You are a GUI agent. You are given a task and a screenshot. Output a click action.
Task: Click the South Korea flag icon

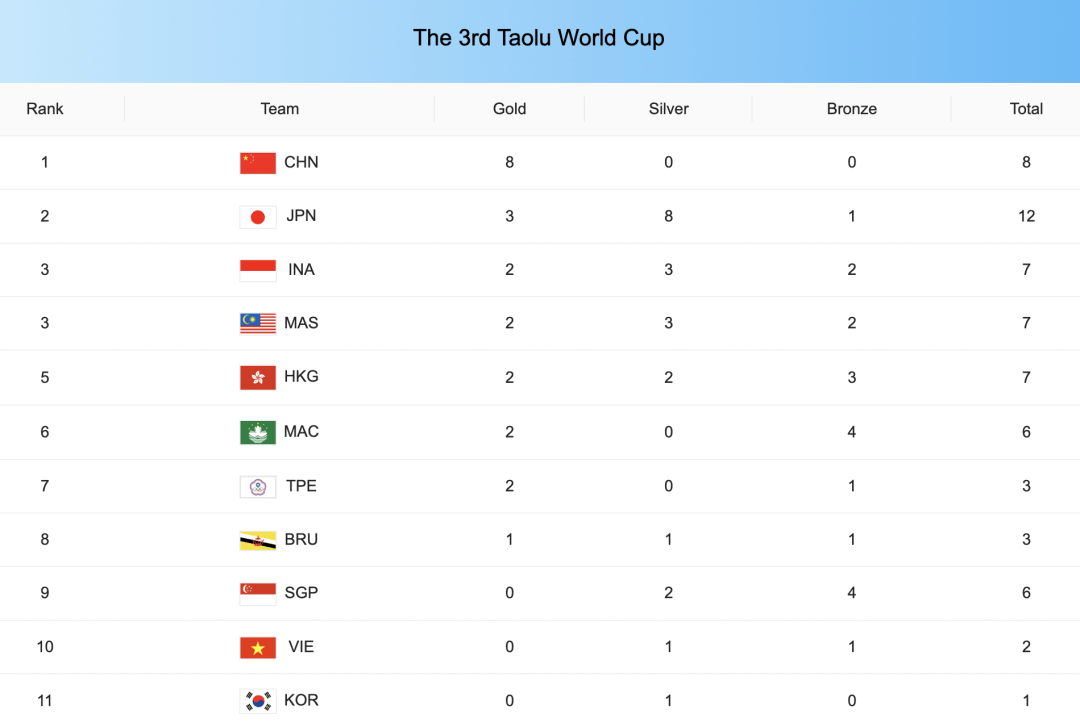pyautogui.click(x=257, y=700)
